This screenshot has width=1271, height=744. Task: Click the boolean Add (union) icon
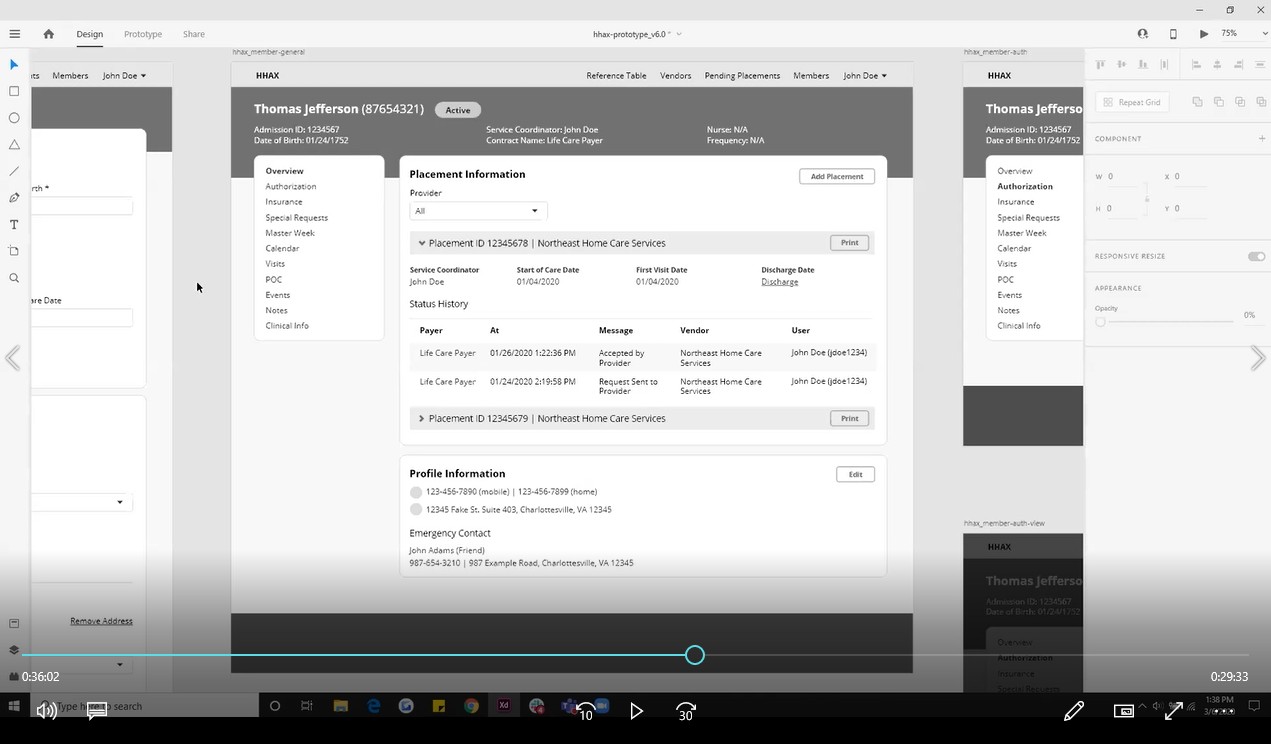coord(1197,102)
